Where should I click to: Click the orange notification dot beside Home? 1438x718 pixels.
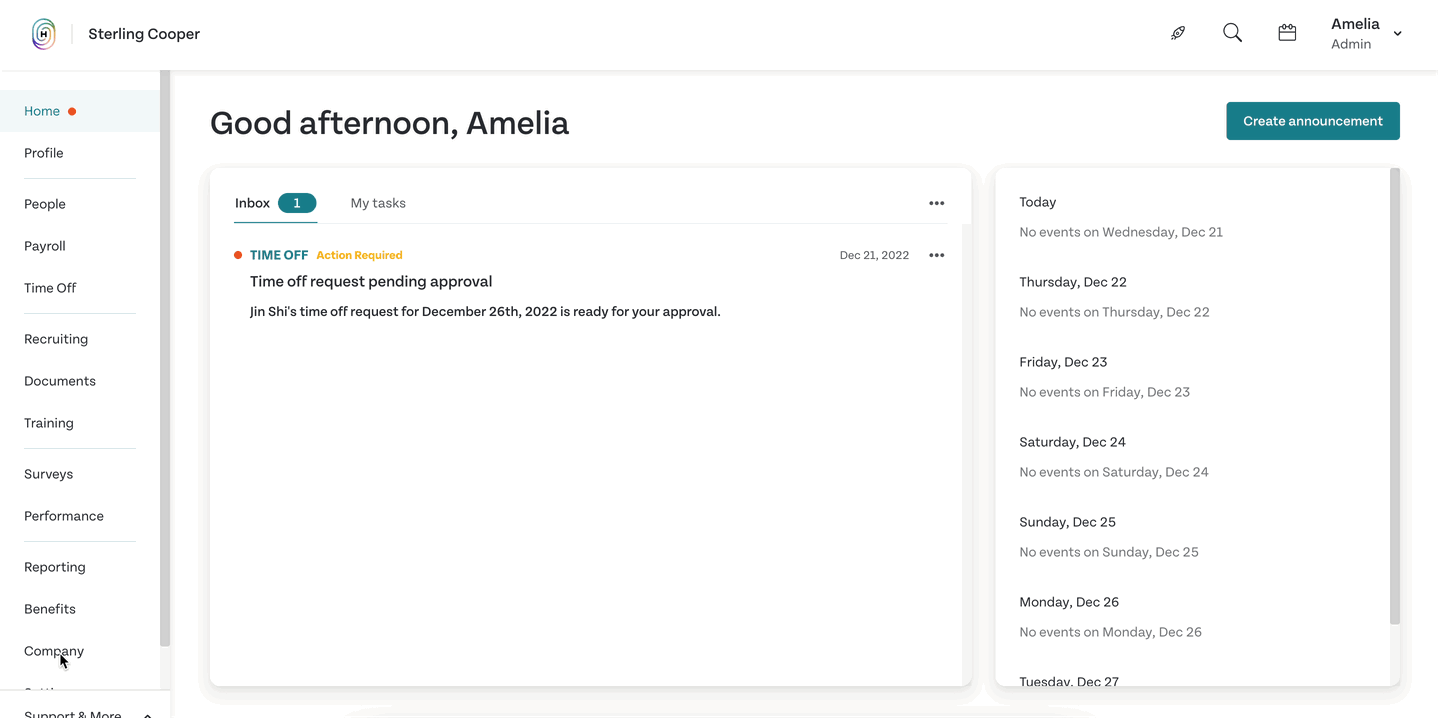pos(72,111)
